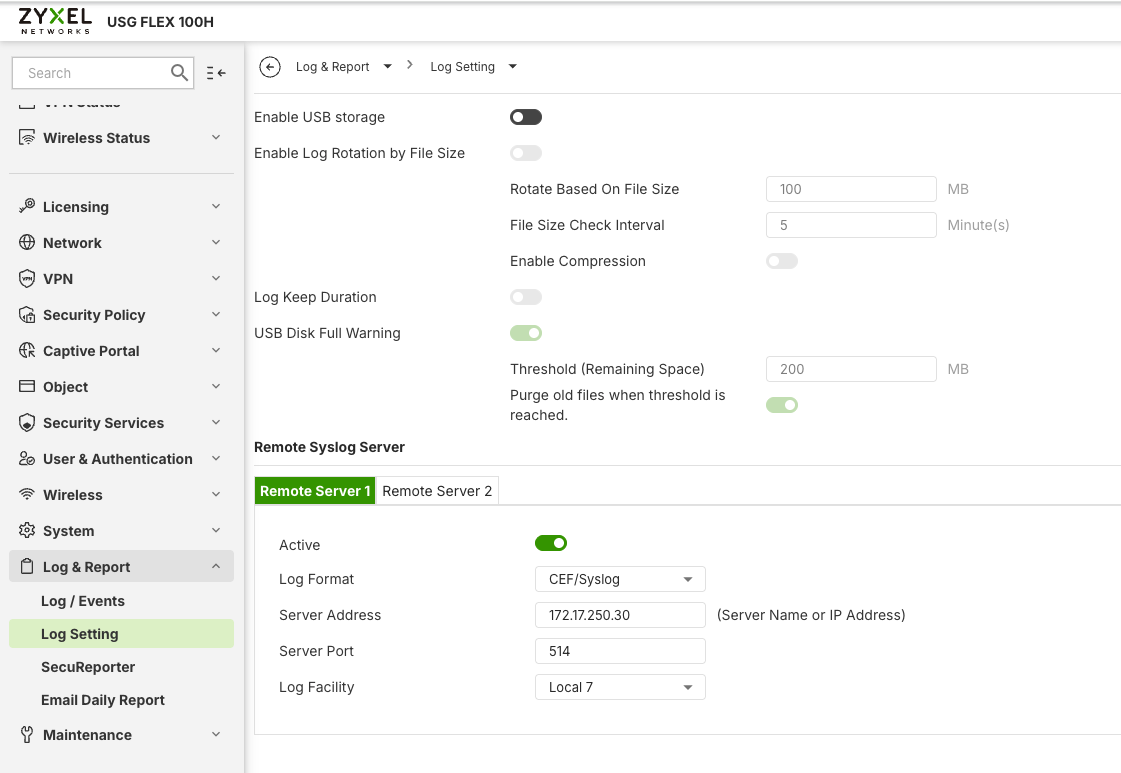Click the back arrow circle icon

click(x=270, y=67)
